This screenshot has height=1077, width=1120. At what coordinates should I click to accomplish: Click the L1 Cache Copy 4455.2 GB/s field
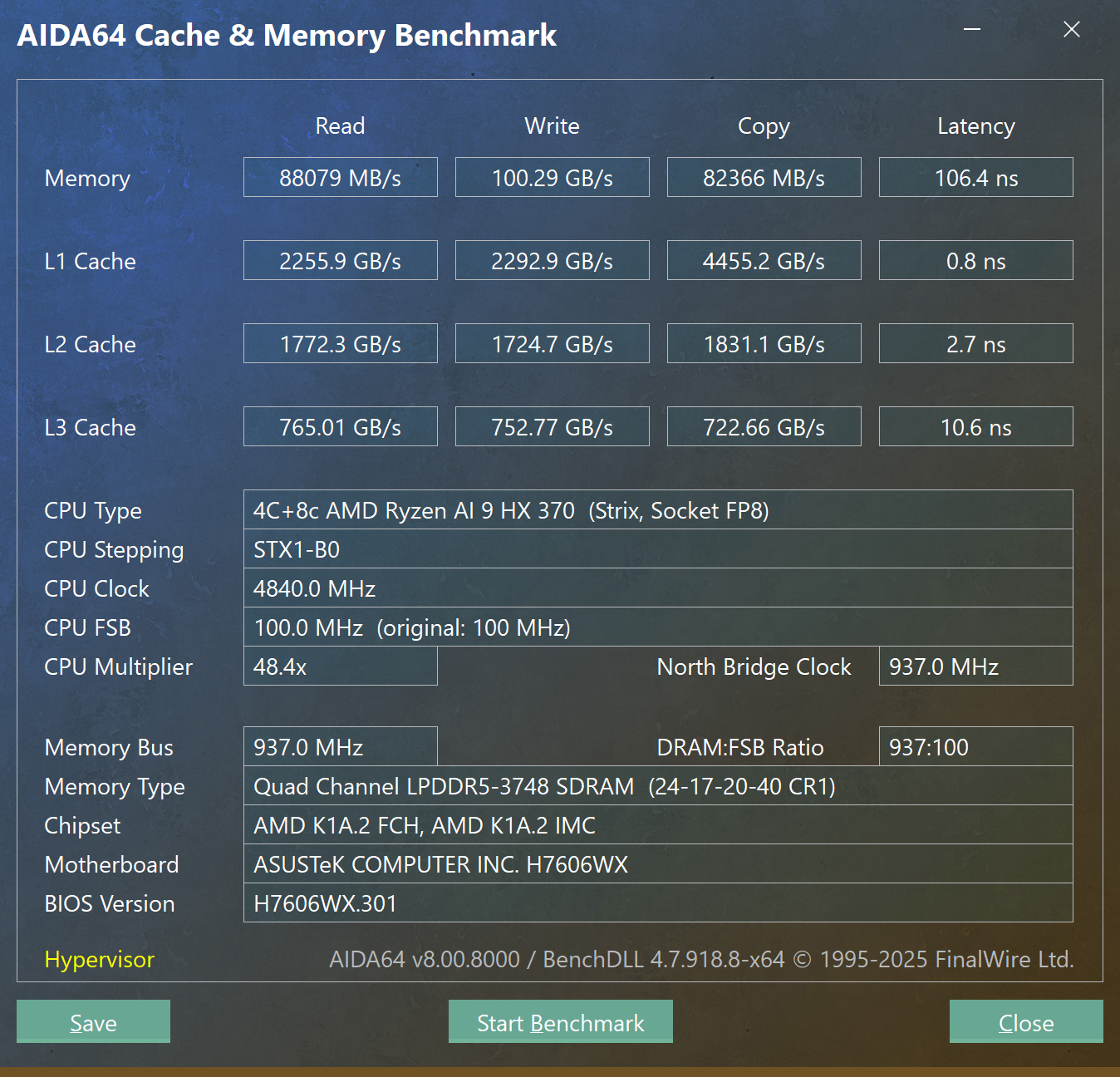click(764, 260)
